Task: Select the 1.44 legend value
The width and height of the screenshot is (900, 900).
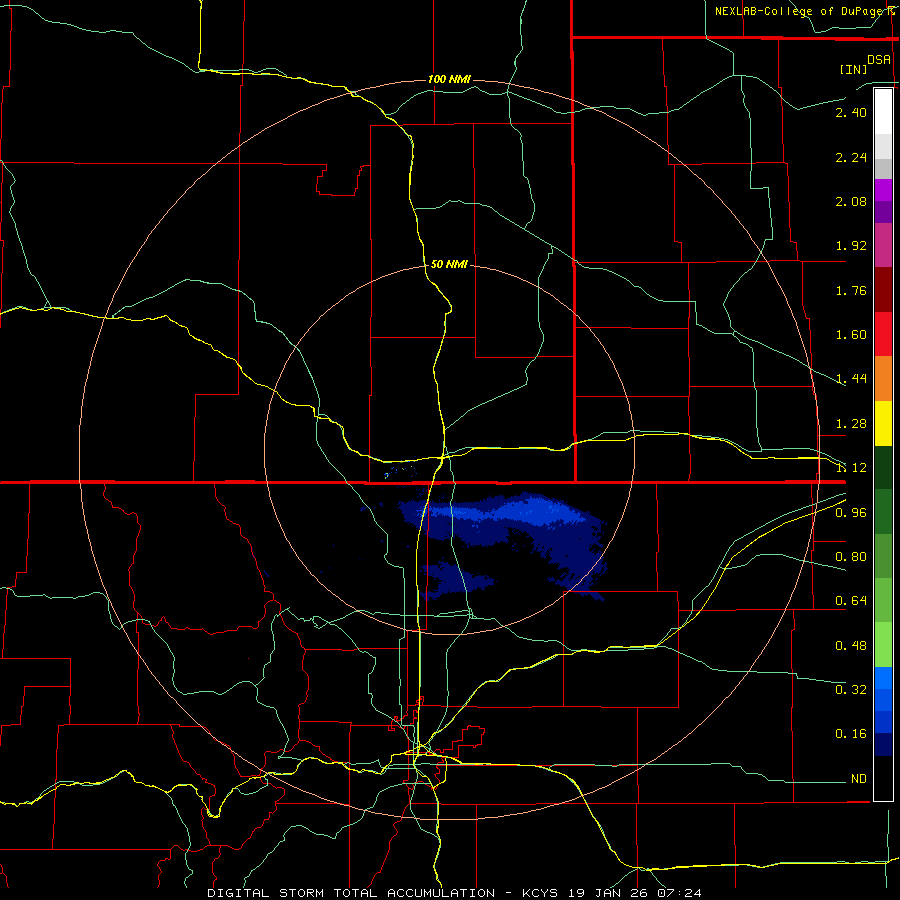Action: click(x=851, y=379)
